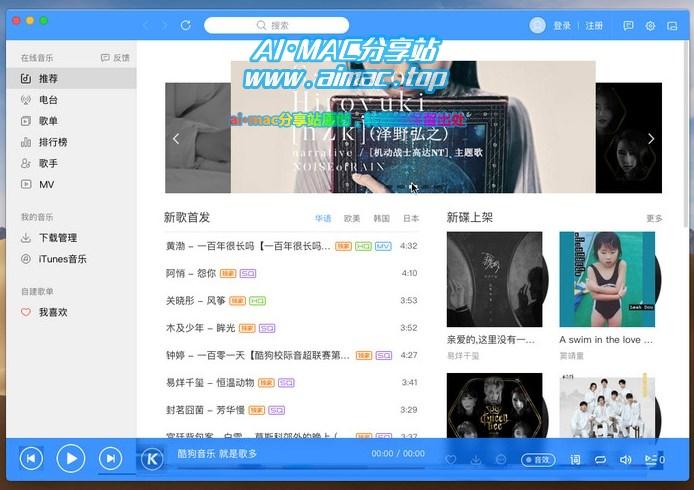694x490 pixels.
Task: Open the MV section
Action: coord(71,185)
